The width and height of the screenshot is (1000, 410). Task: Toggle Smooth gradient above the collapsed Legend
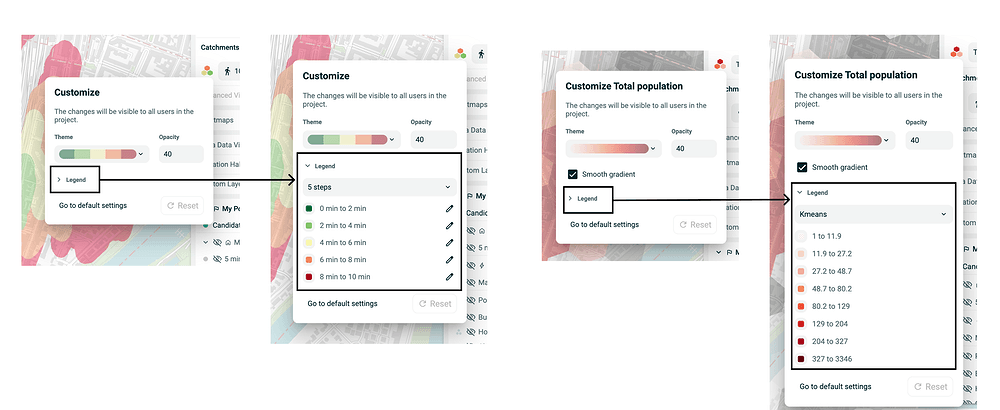coord(572,174)
